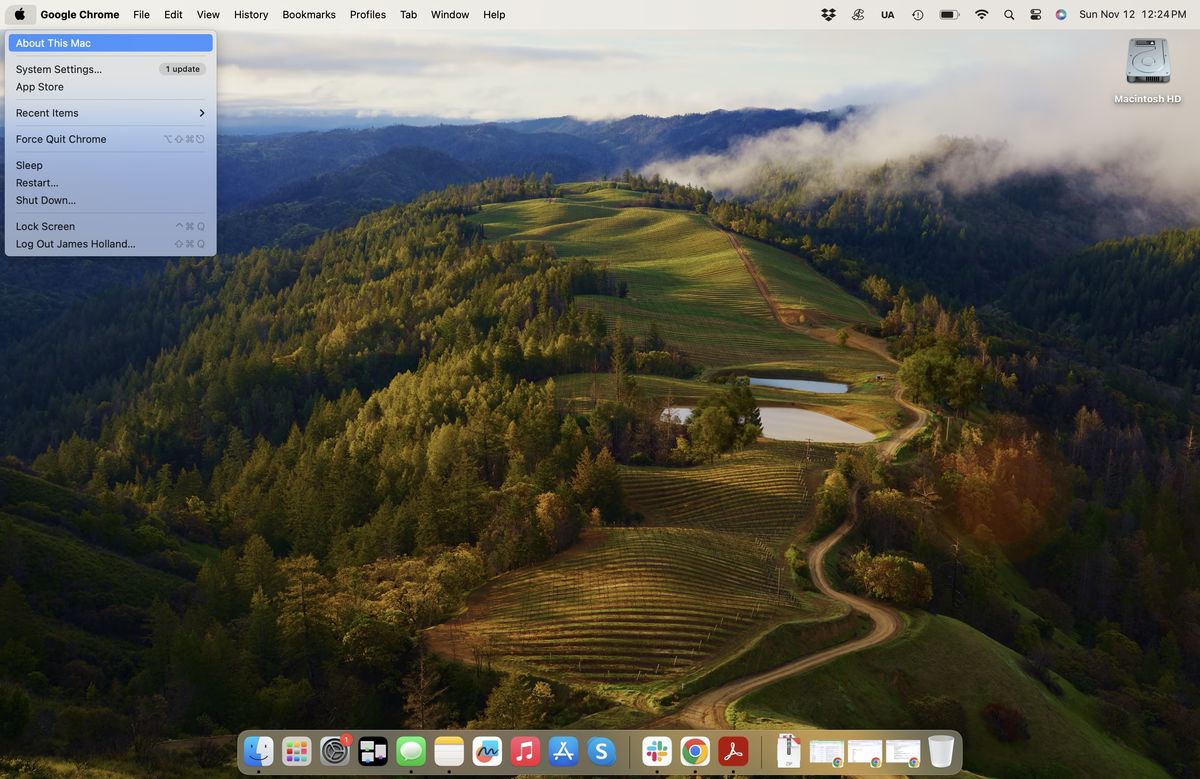Open Launchpad from the Dock
Viewport: 1200px width, 779px height.
click(297, 751)
